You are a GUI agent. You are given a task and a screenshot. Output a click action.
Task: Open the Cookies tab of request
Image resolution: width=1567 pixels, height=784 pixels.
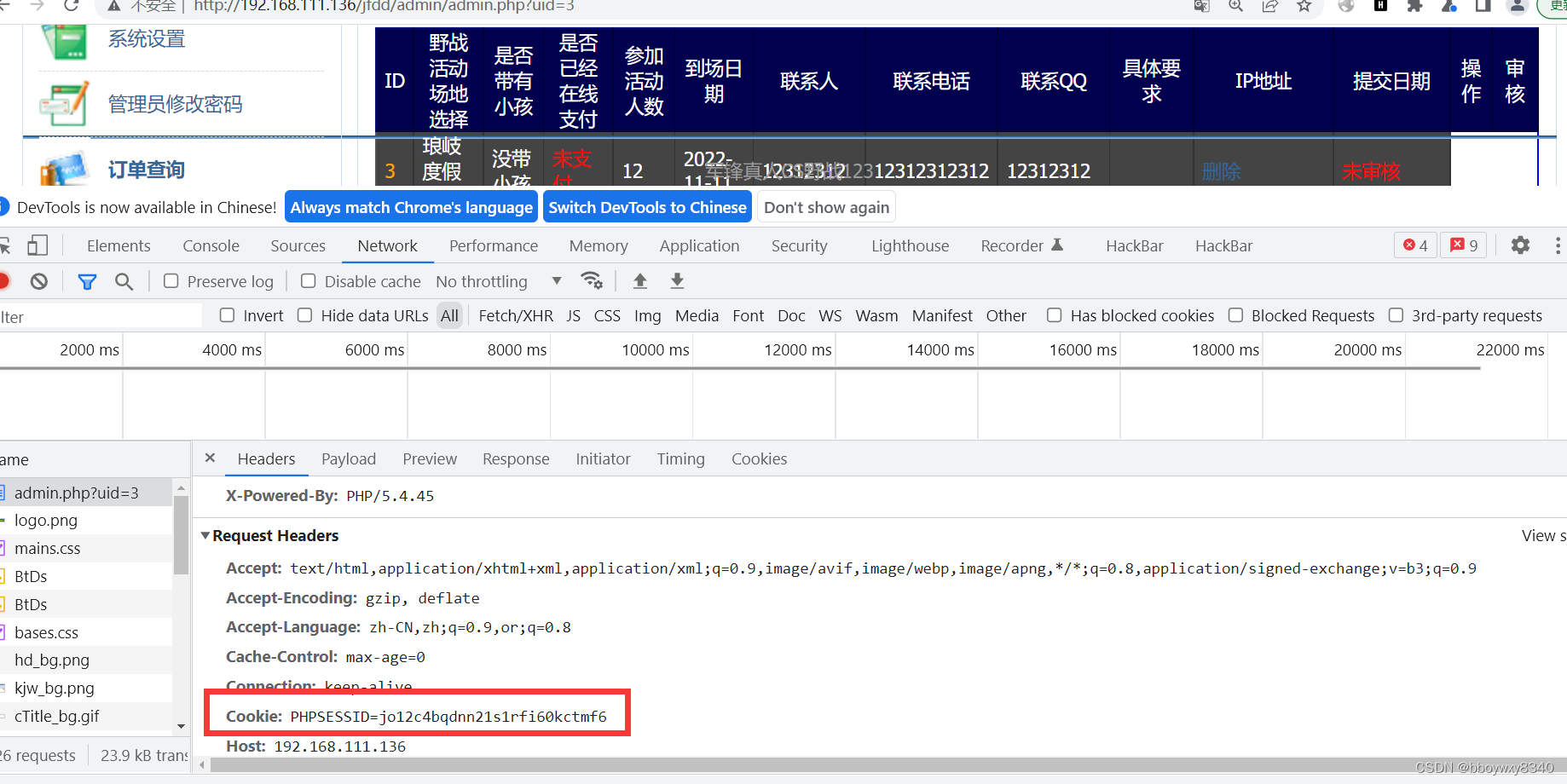(759, 458)
